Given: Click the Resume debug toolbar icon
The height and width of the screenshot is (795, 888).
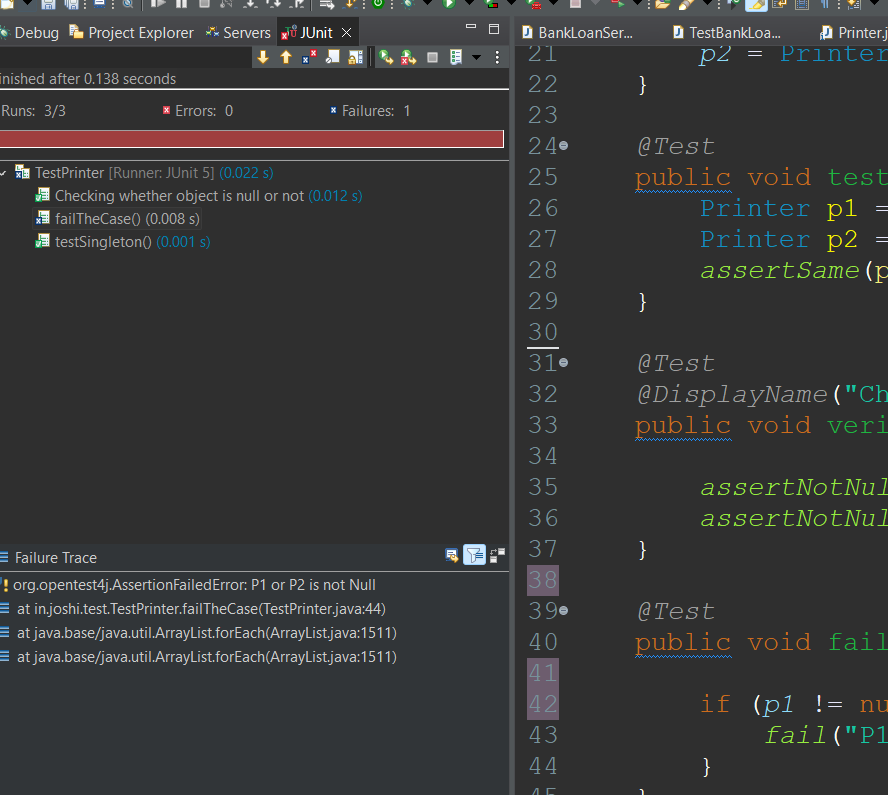Looking at the screenshot, I should (158, 3).
